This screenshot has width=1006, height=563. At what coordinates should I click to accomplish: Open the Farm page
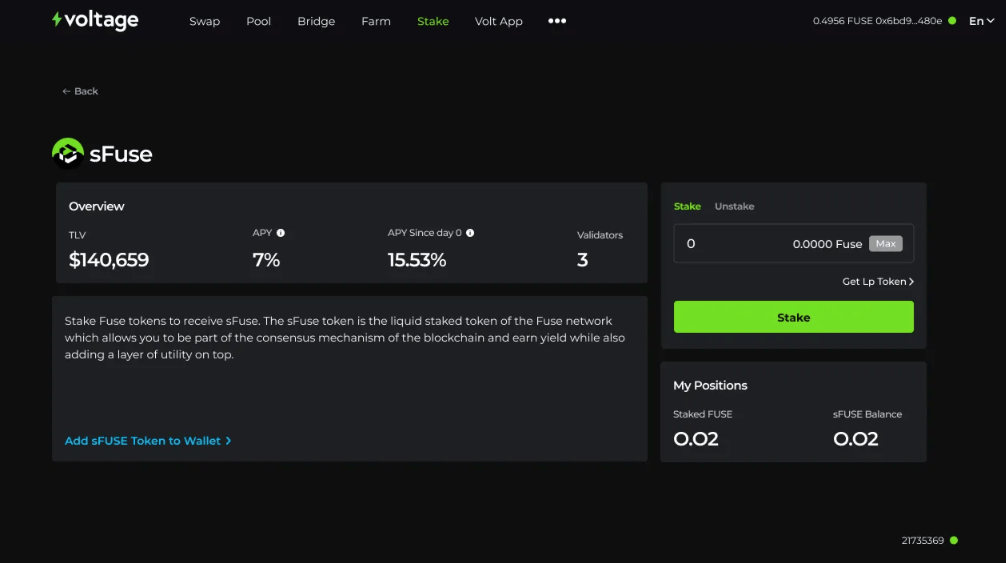point(376,21)
